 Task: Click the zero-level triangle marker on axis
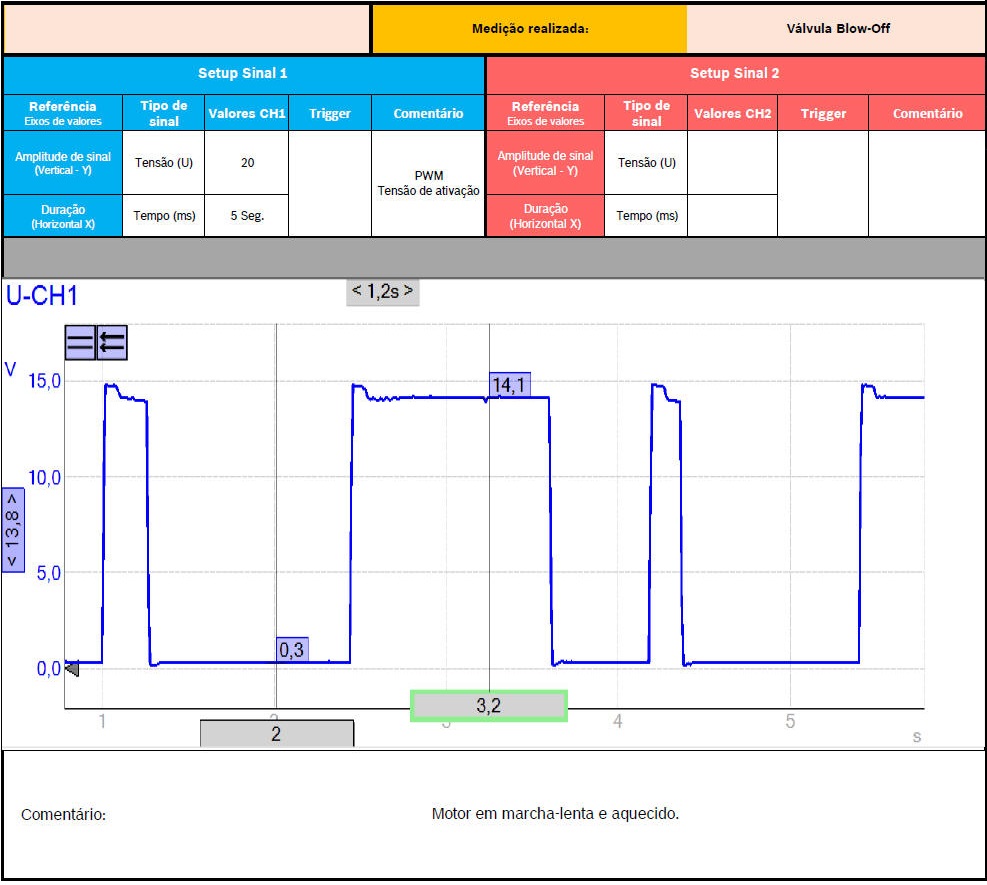(x=71, y=669)
